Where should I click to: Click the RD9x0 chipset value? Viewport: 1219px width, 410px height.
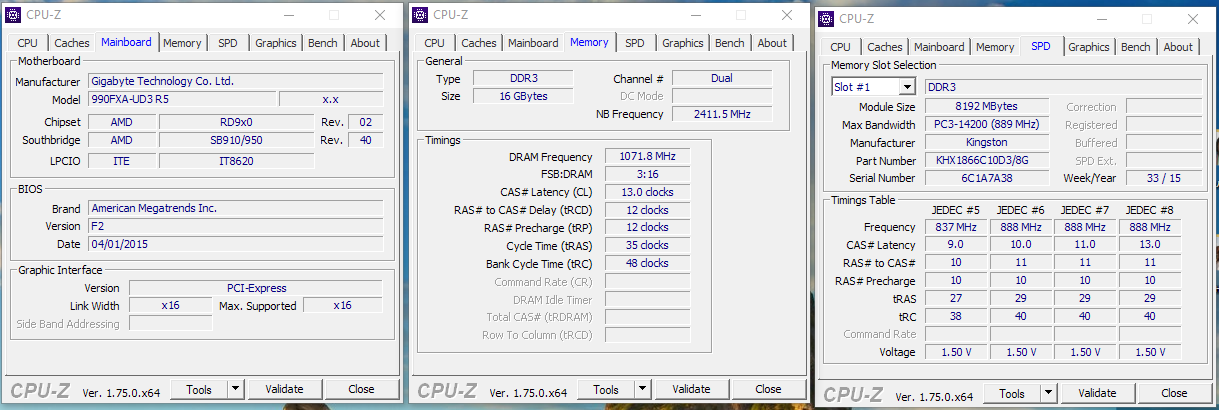(x=235, y=122)
